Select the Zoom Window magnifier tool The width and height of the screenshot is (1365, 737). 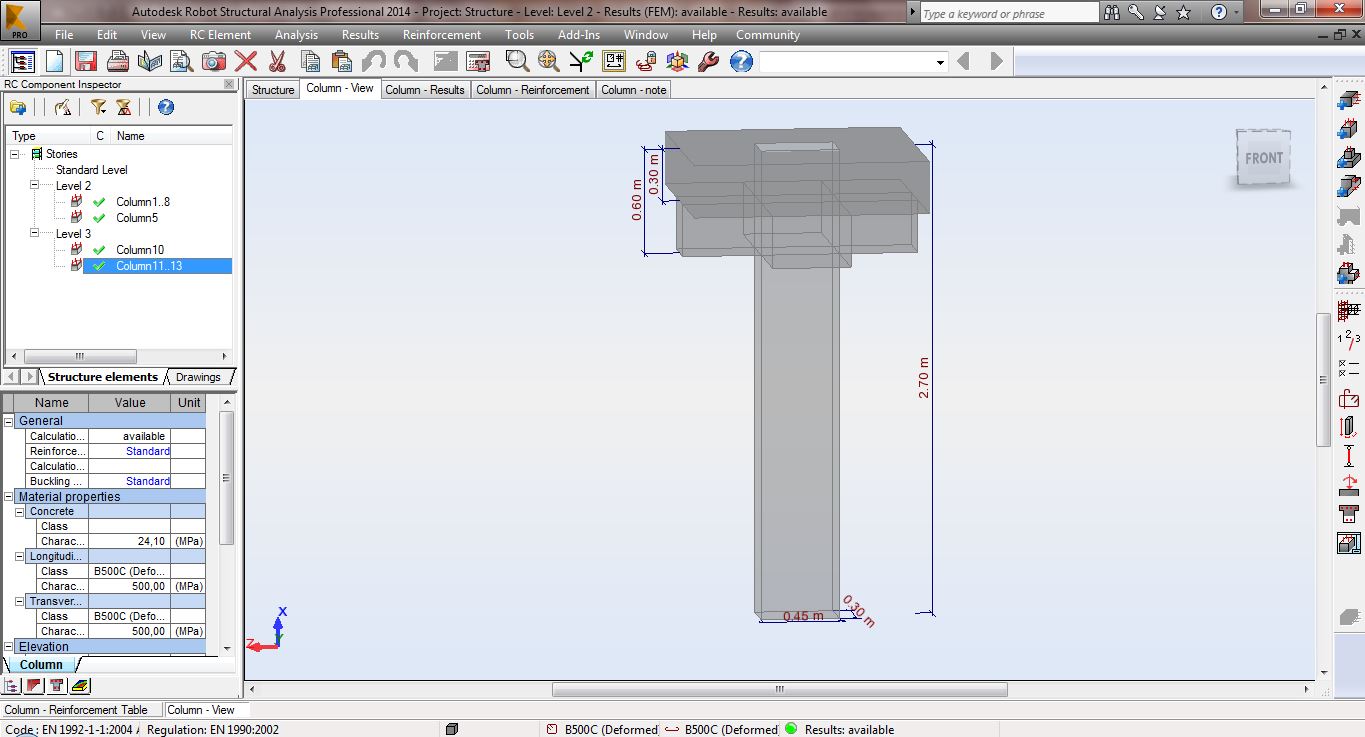coord(517,61)
